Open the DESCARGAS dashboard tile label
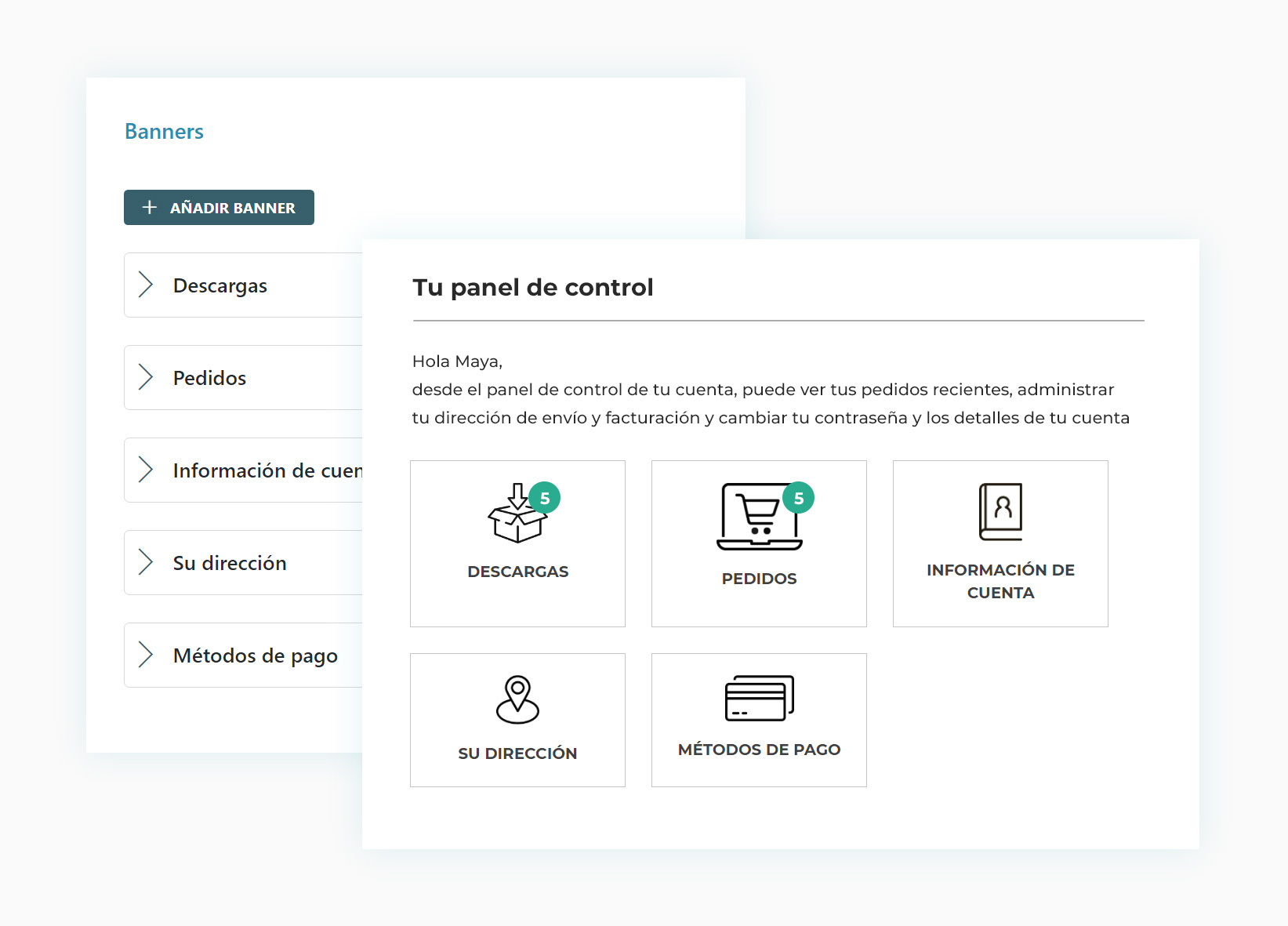The height and width of the screenshot is (926, 1288). coord(517,572)
